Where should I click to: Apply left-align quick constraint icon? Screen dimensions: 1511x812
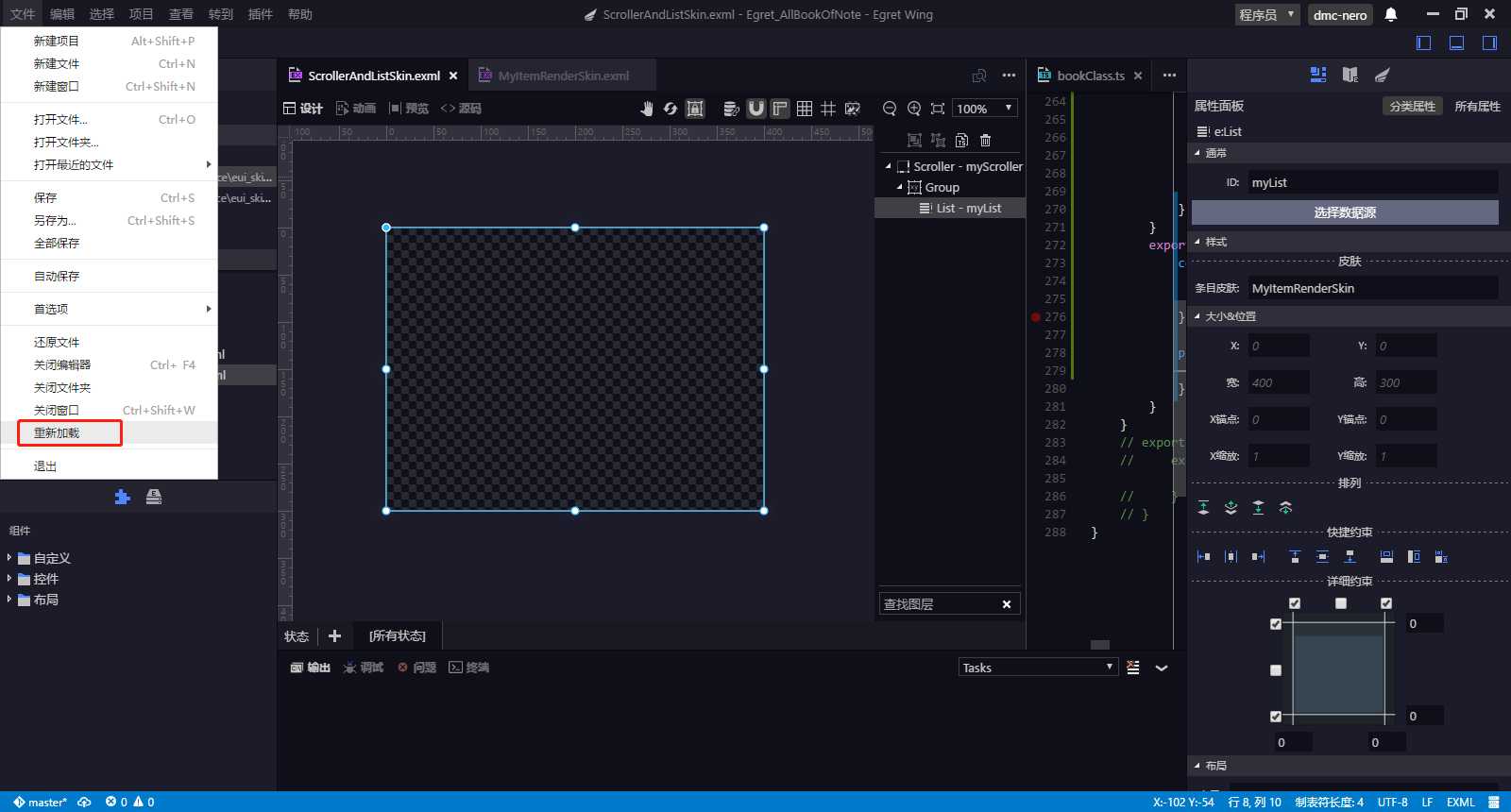pos(1203,557)
